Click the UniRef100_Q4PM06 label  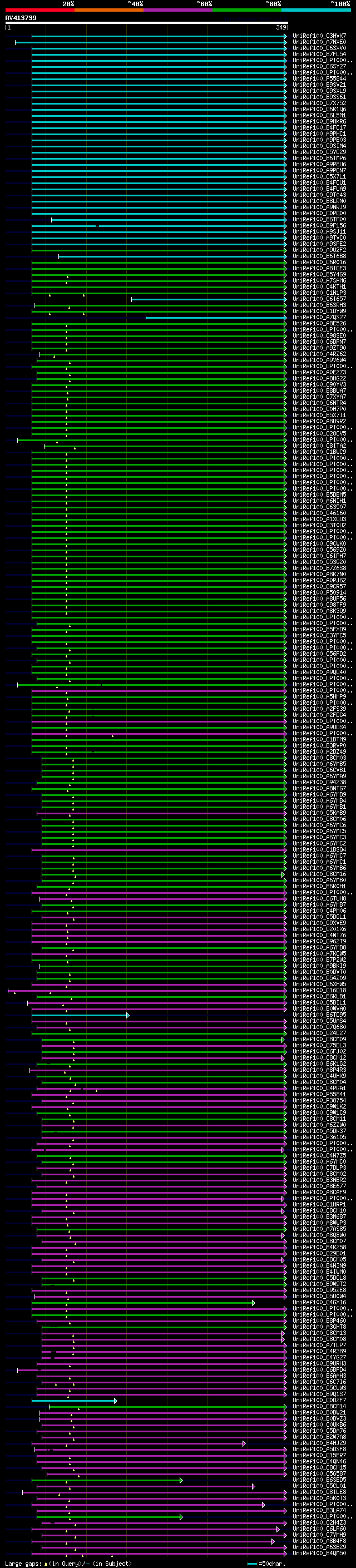pyautogui.click(x=319, y=911)
